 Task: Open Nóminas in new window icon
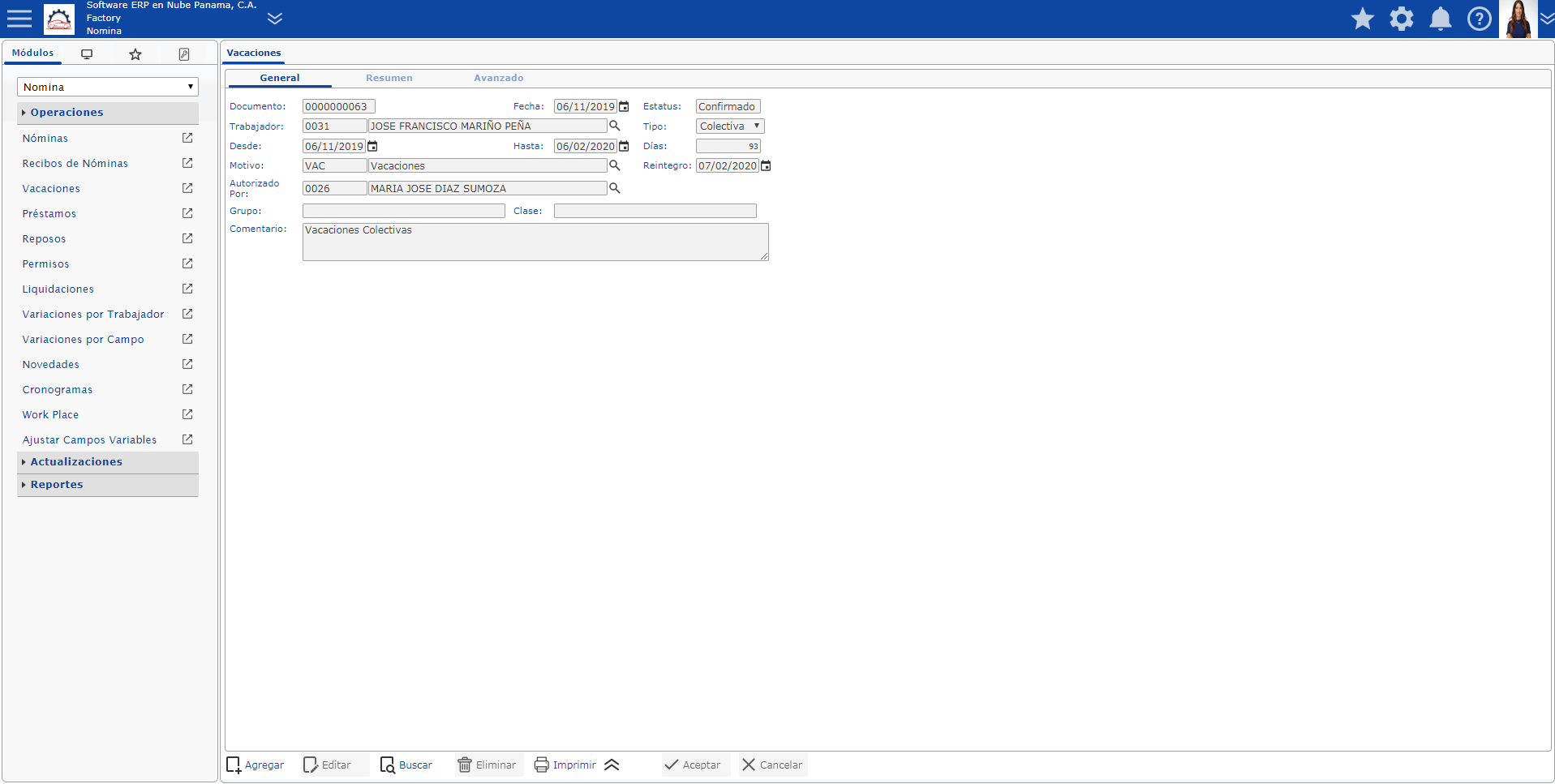[187, 138]
